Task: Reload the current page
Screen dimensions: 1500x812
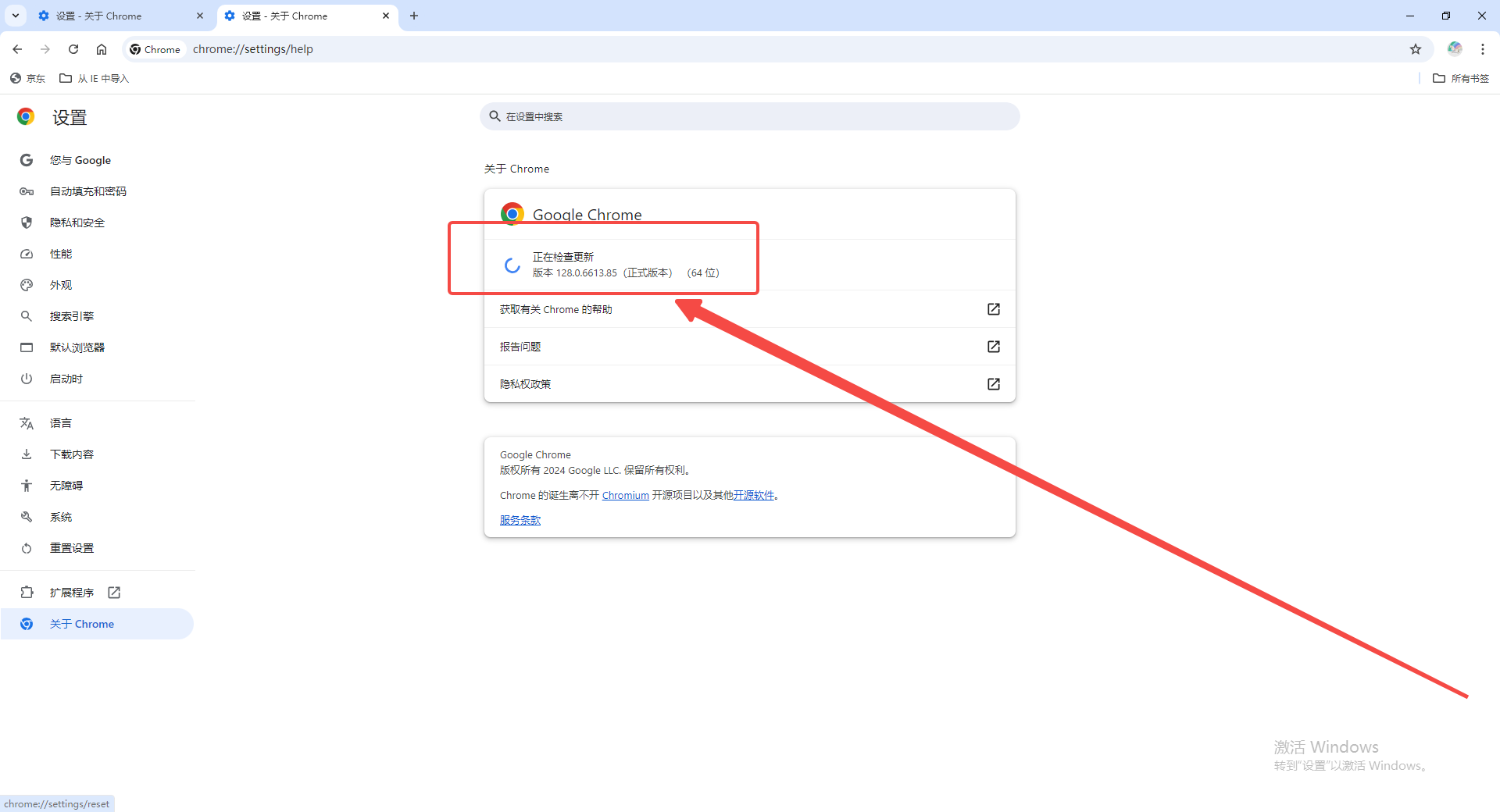Action: point(73,49)
